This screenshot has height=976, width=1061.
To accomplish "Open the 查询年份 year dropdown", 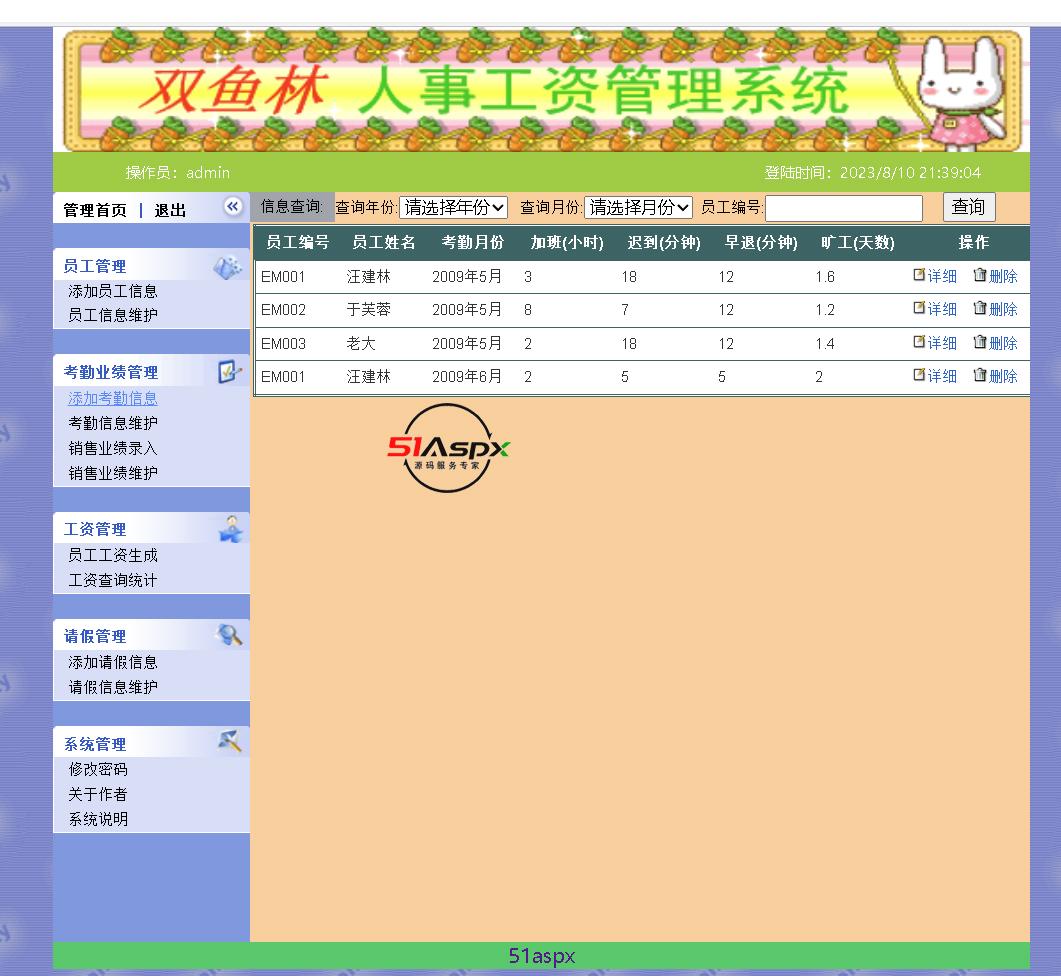I will 453,207.
